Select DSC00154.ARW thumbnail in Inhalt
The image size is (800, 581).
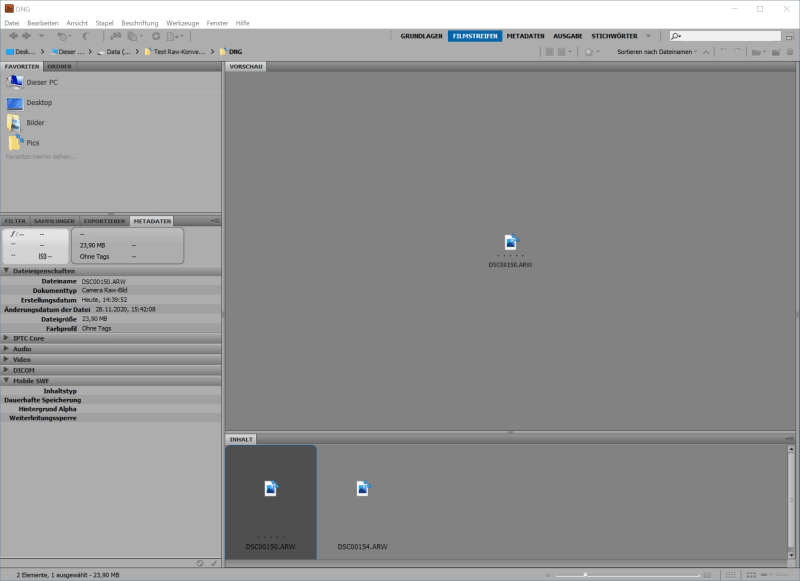click(362, 502)
